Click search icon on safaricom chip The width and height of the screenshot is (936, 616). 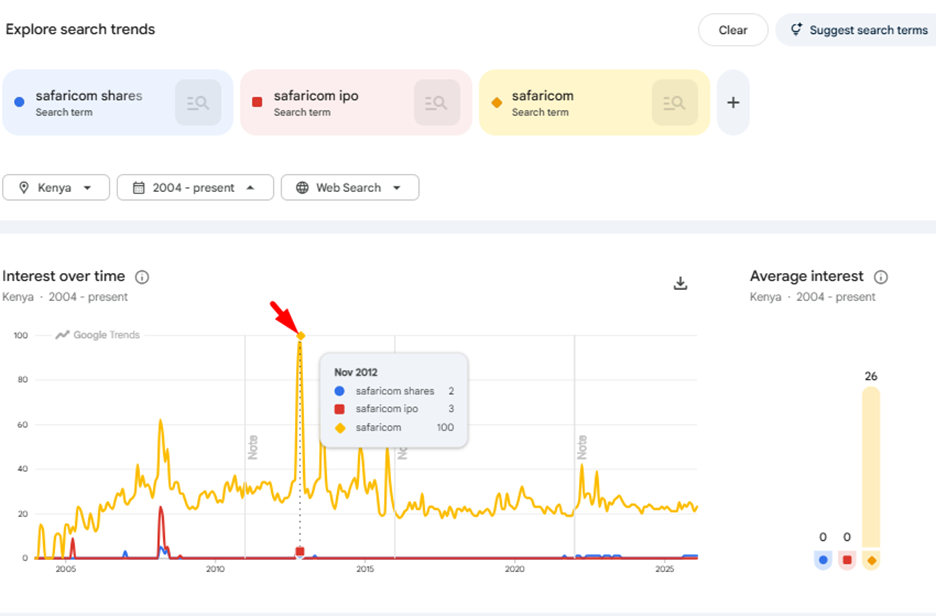tap(674, 102)
